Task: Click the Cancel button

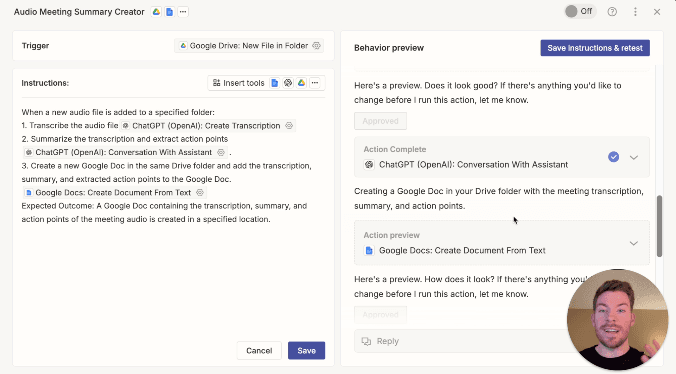Action: [x=259, y=351]
